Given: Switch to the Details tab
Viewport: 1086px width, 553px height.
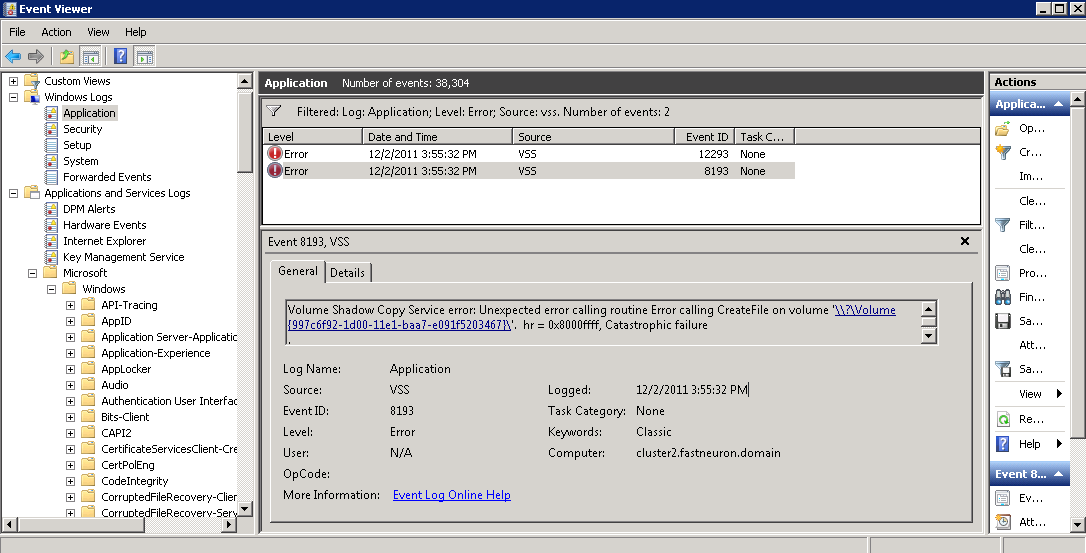Looking at the screenshot, I should coord(347,272).
